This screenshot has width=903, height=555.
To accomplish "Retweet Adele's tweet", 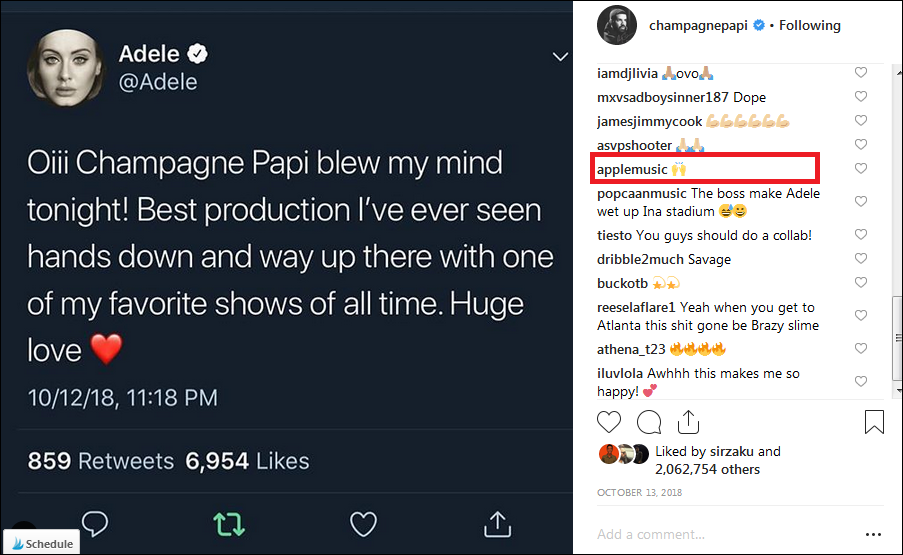I will (229, 522).
